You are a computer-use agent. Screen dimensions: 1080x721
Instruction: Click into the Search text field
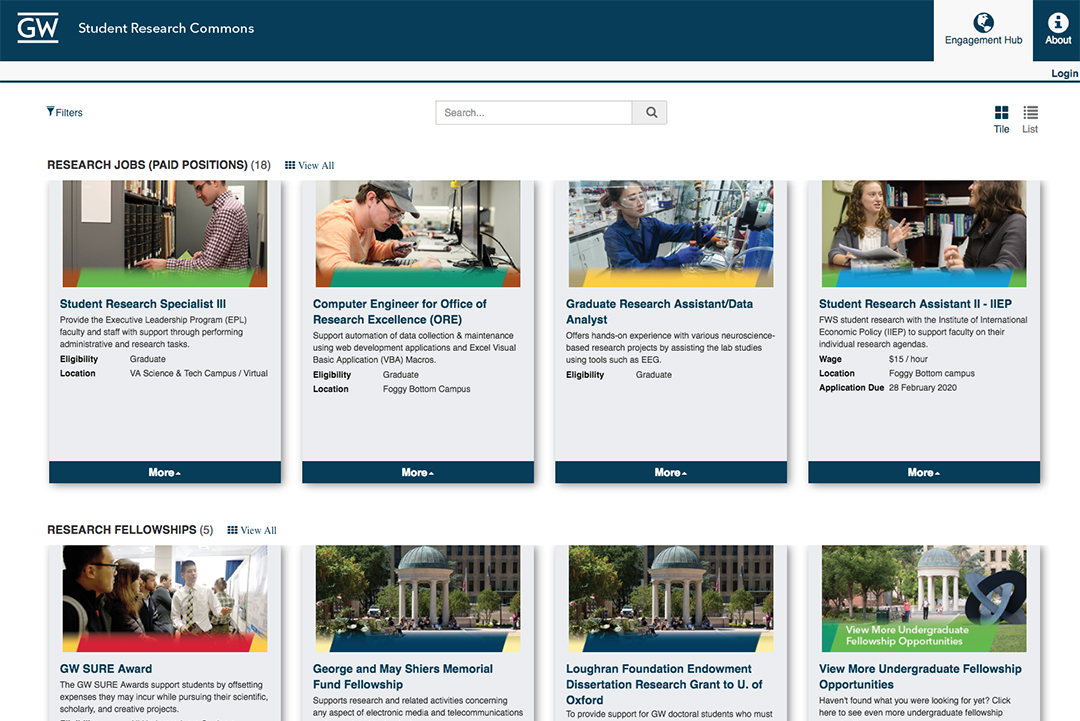(534, 113)
